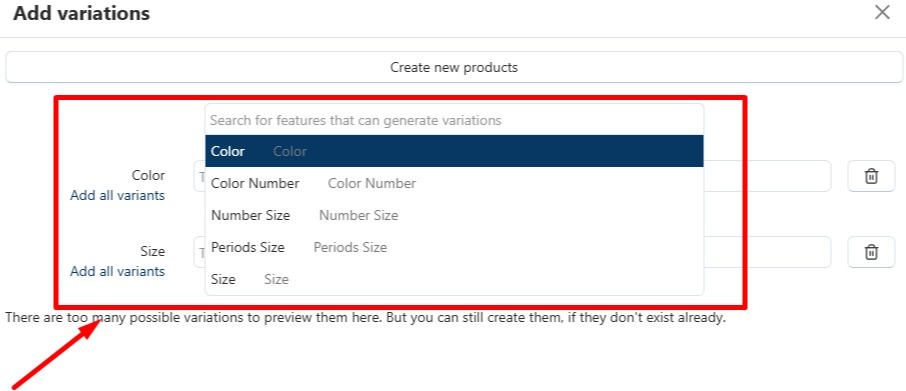
Task: Click the Add variations dialog title
Action: pyautogui.click(x=81, y=13)
